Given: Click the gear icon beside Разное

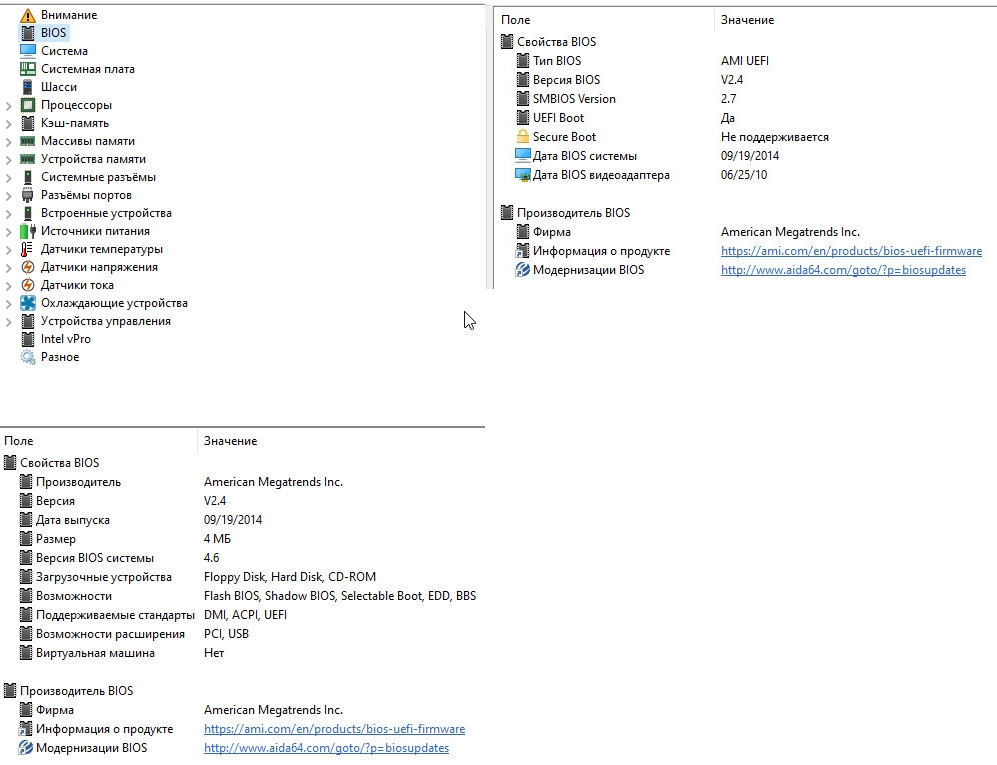Looking at the screenshot, I should pos(27,357).
